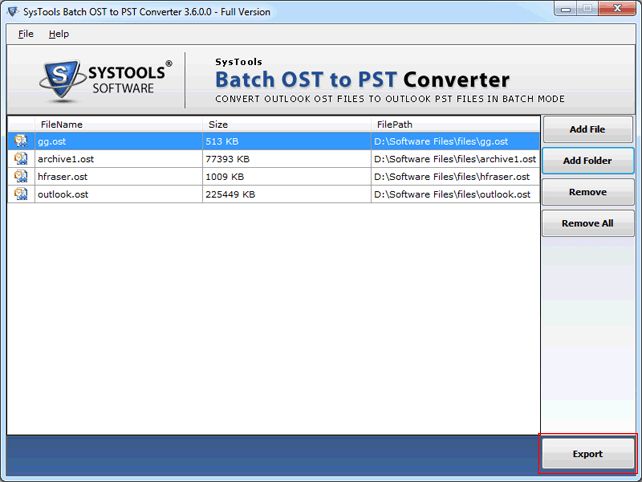
Task: Click the Export button
Action: coord(588,454)
